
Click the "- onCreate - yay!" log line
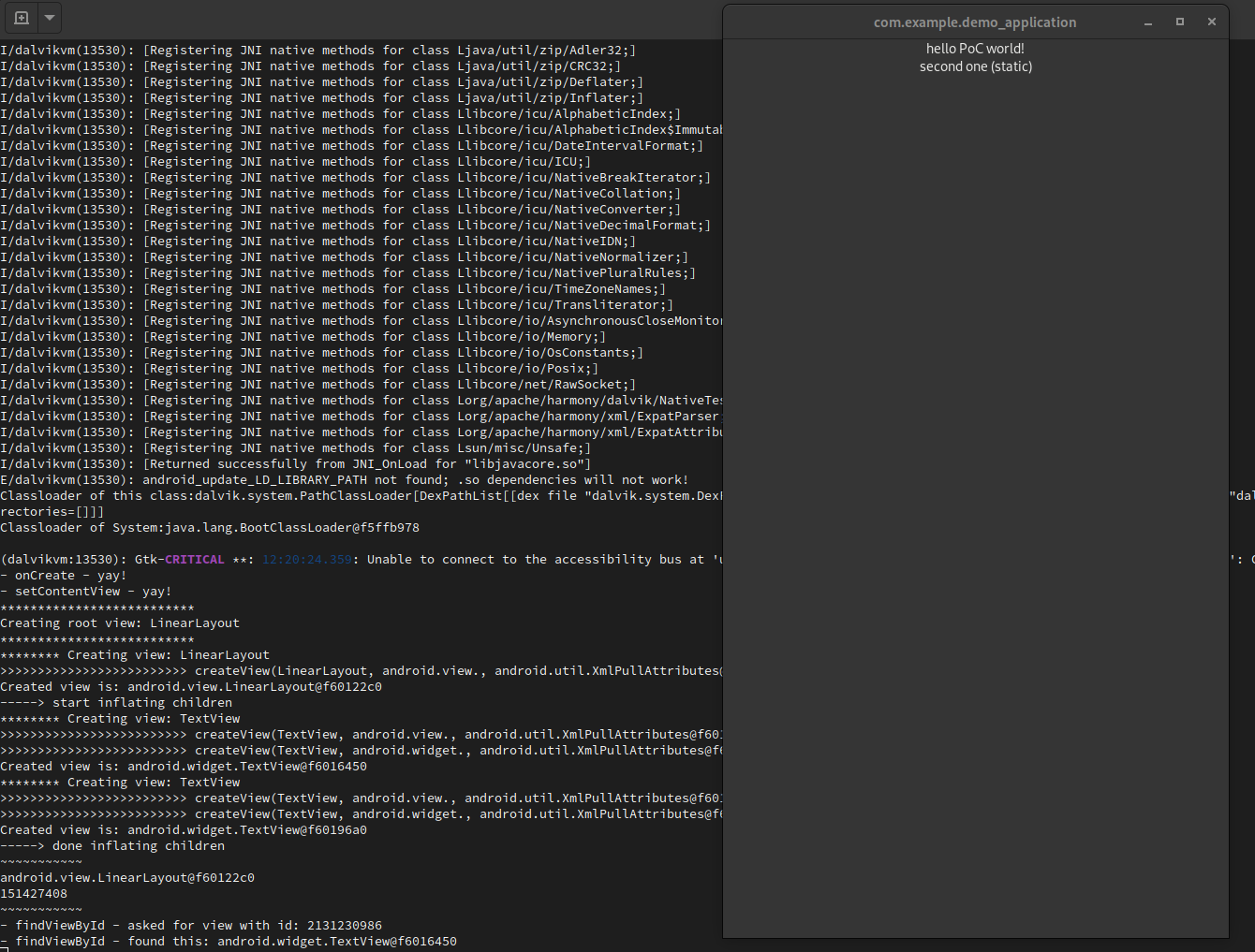64,576
